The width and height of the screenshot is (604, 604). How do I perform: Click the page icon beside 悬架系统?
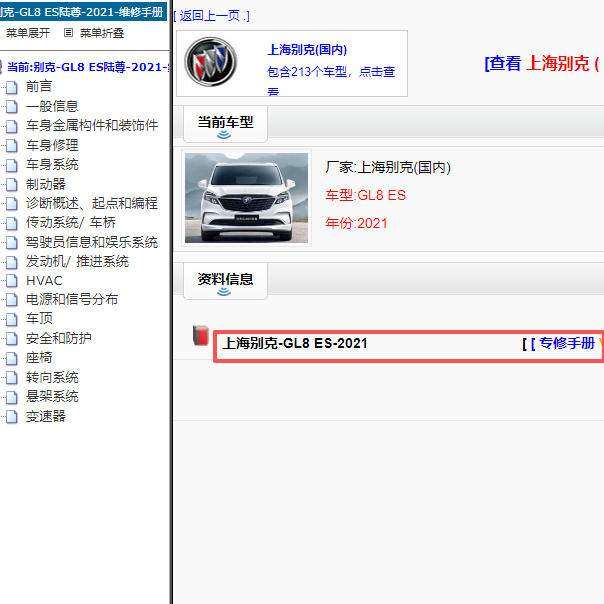click(12, 397)
